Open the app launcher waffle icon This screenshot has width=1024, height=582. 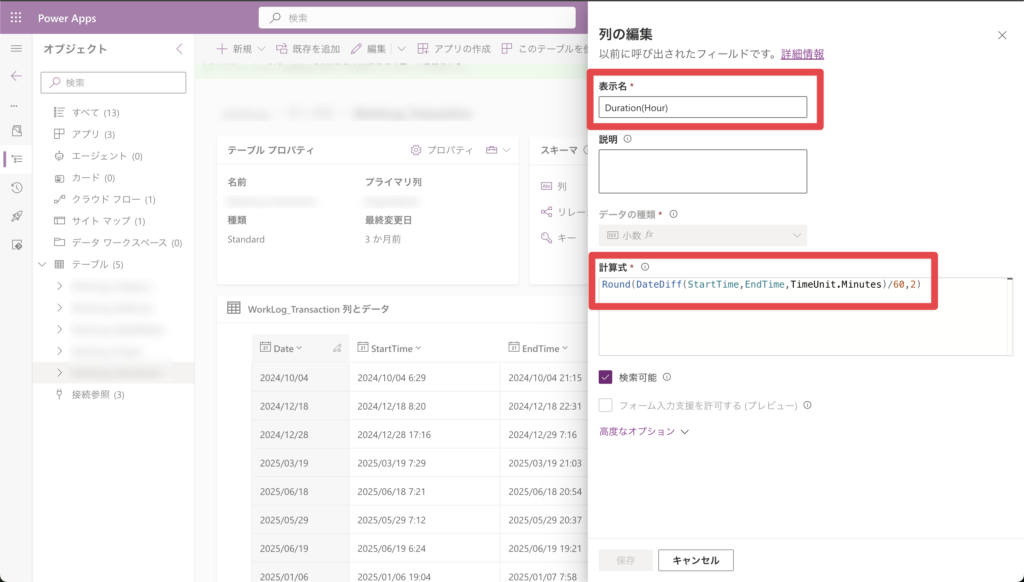(16, 17)
